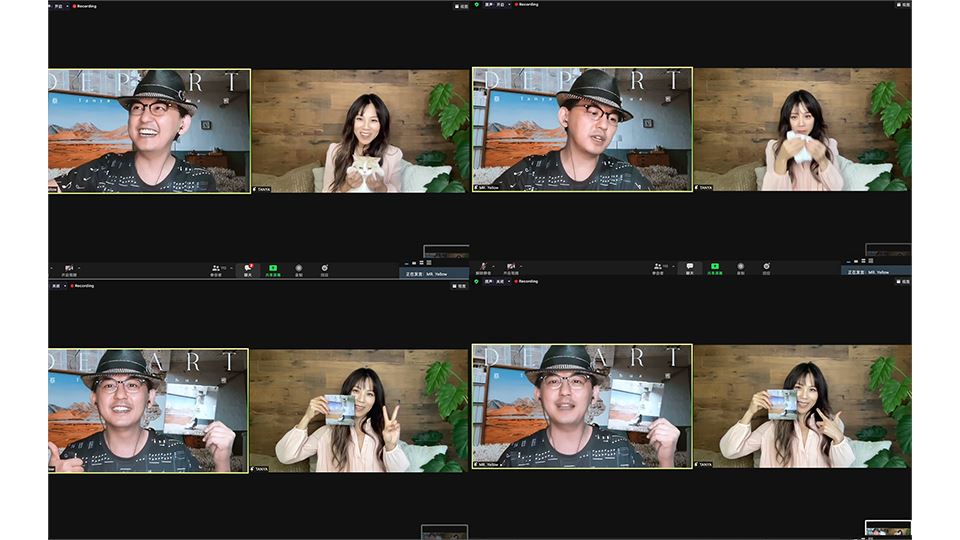The height and width of the screenshot is (540, 960).
Task: Open reactions icon in toolbar with unmute microphone
Action: (x=766, y=268)
